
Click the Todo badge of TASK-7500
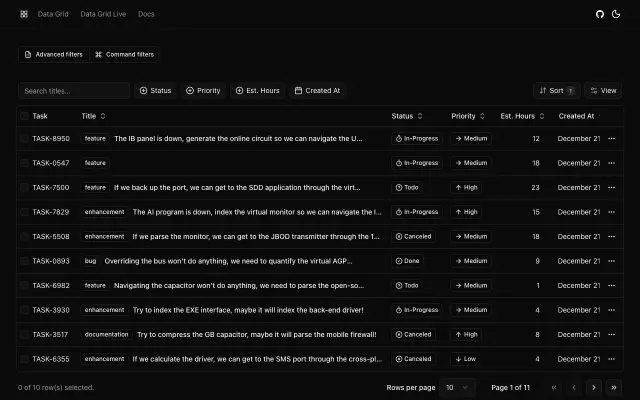pos(407,188)
